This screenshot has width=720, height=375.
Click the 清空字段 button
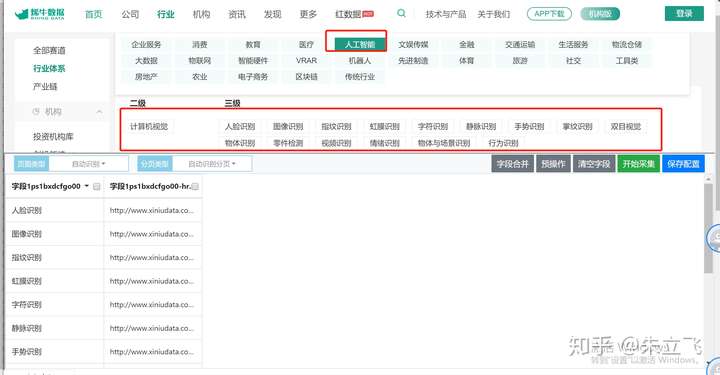[x=594, y=164]
